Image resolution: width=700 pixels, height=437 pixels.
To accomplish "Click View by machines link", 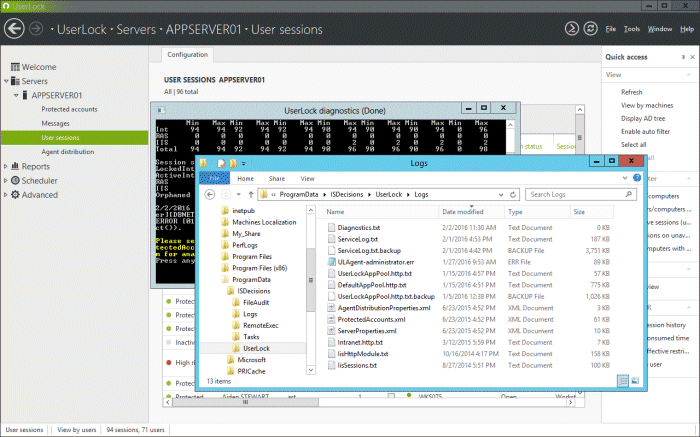I will coord(647,105).
